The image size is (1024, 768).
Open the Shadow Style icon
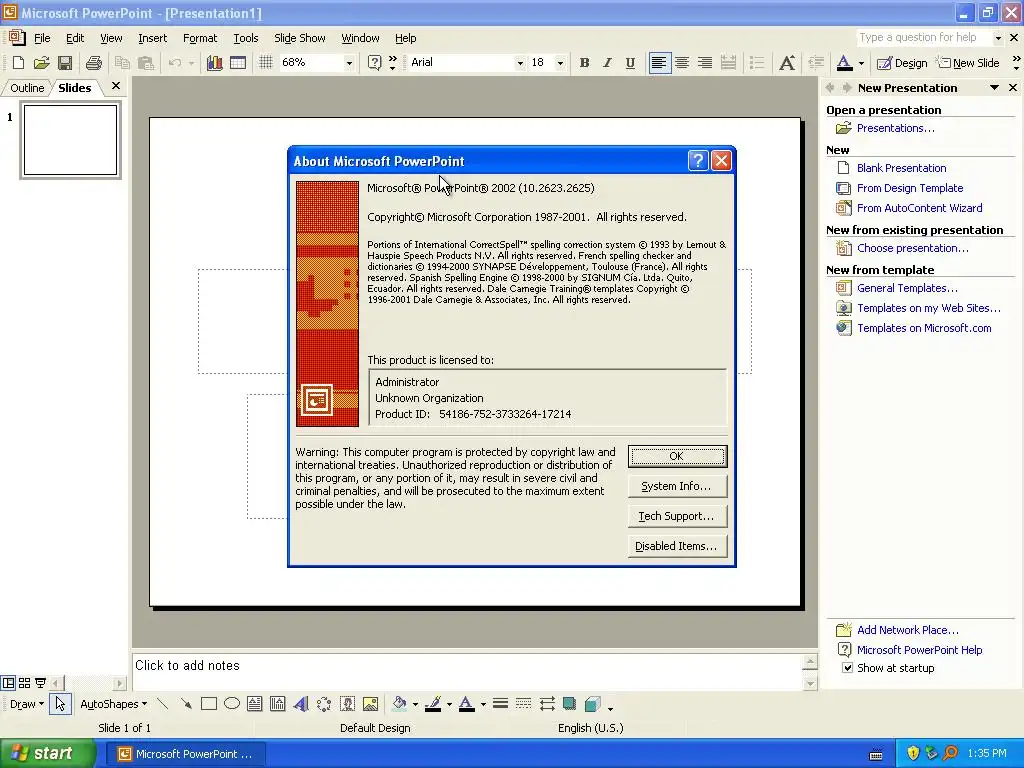569,704
